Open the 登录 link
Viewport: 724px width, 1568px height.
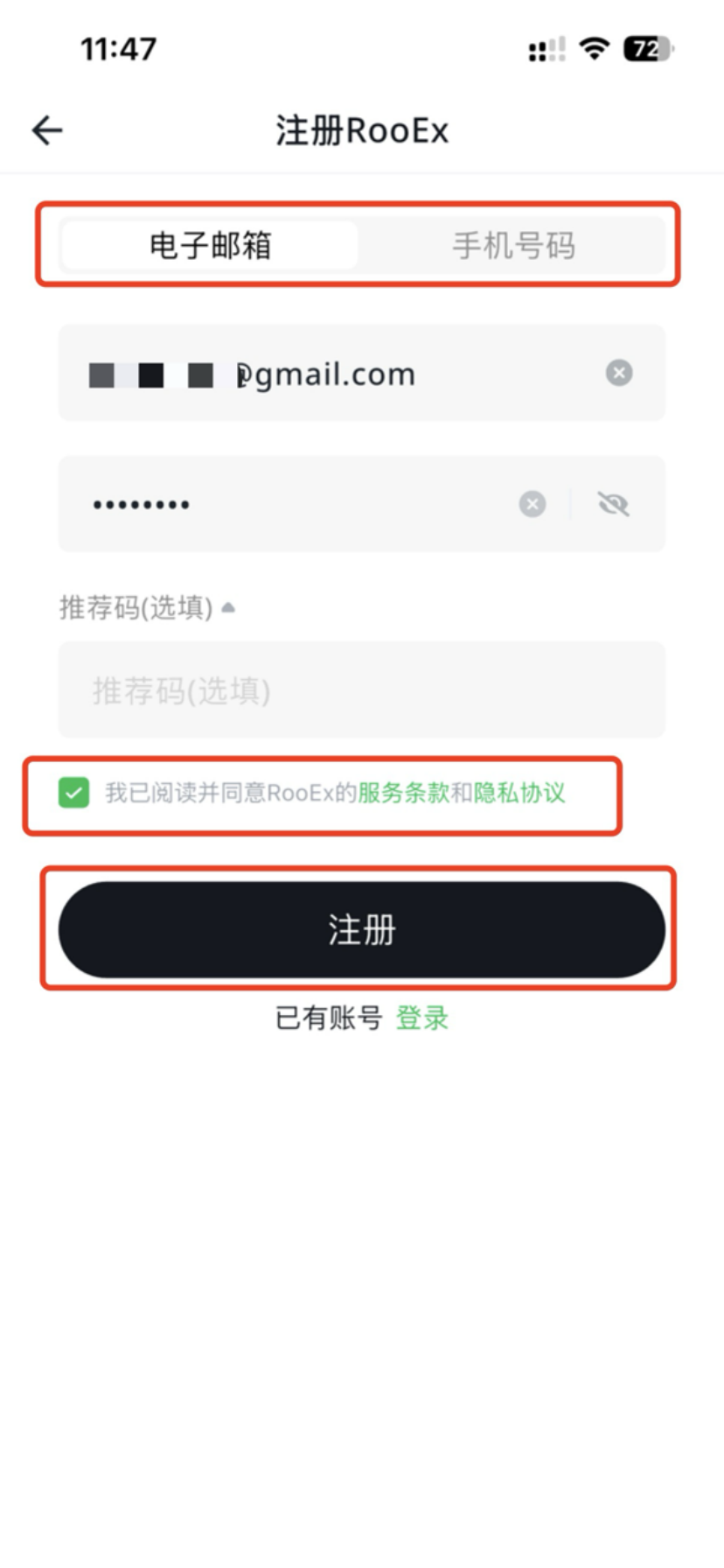point(422,1018)
